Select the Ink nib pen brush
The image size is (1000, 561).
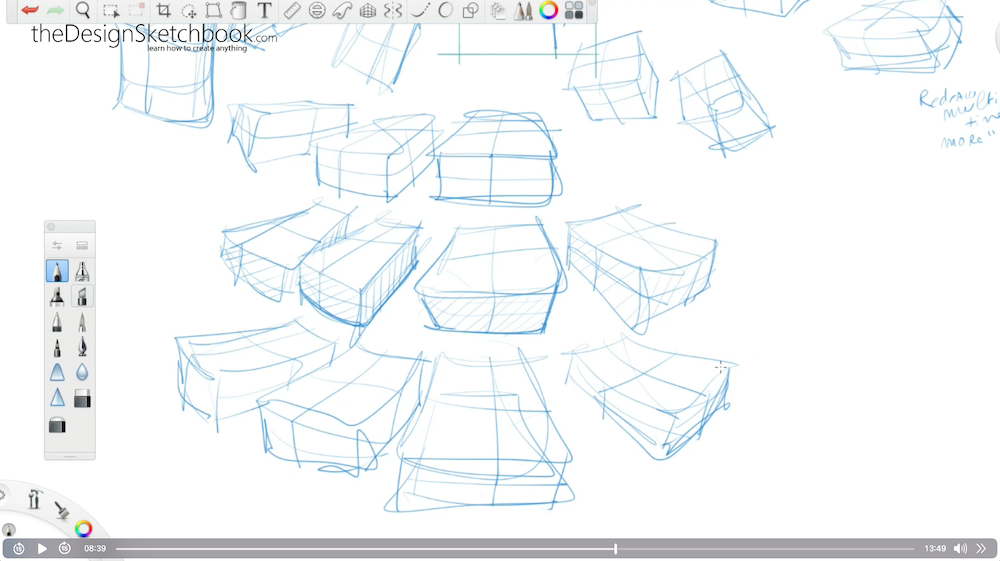pyautogui.click(x=82, y=347)
